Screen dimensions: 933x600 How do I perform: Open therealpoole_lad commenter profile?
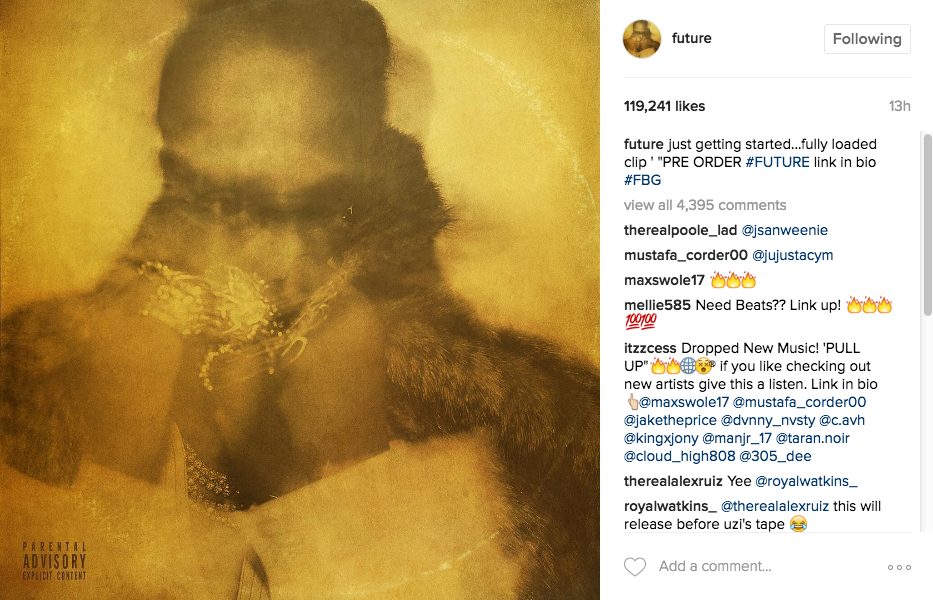[680, 230]
